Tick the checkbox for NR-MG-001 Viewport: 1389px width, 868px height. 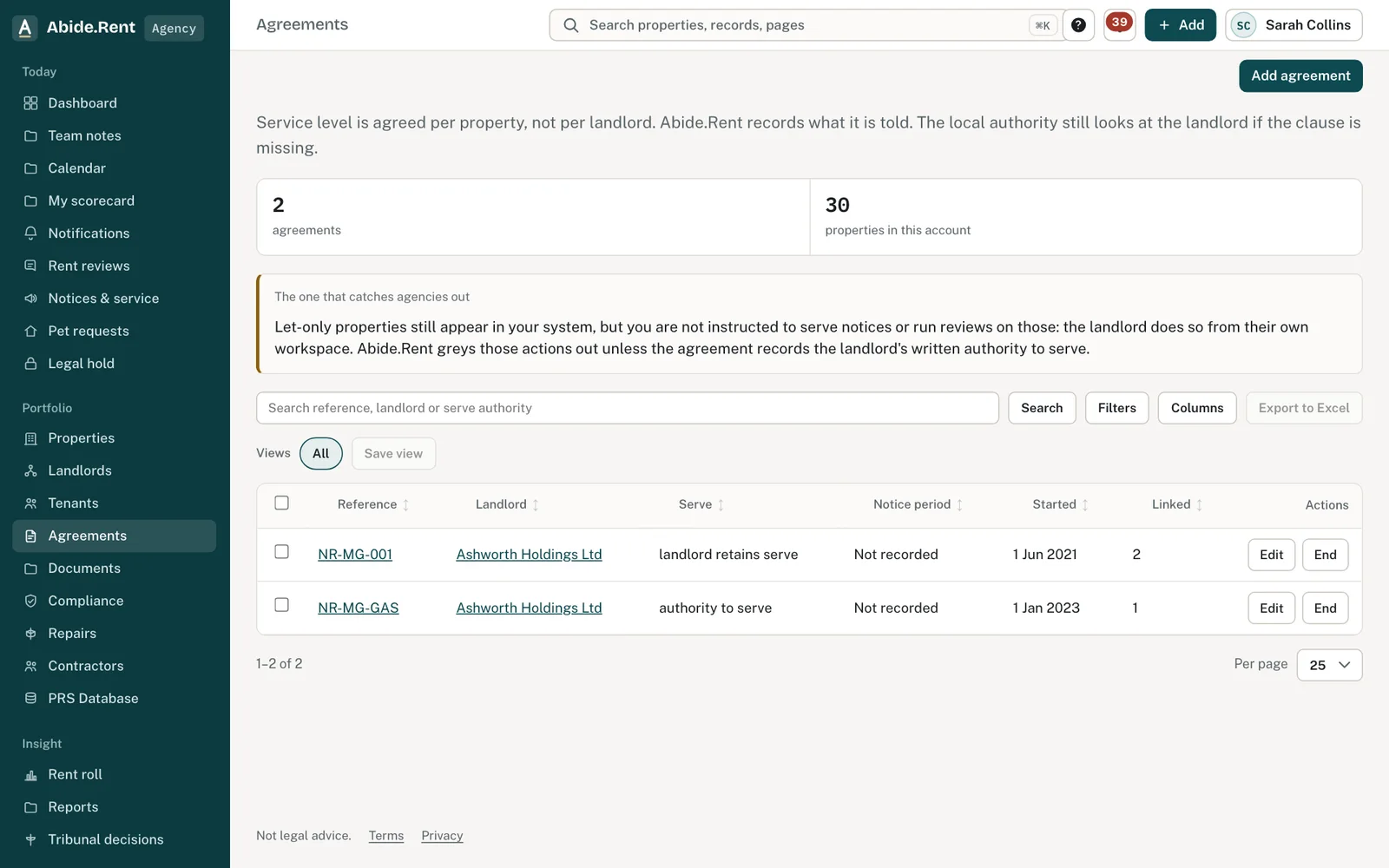(x=281, y=552)
